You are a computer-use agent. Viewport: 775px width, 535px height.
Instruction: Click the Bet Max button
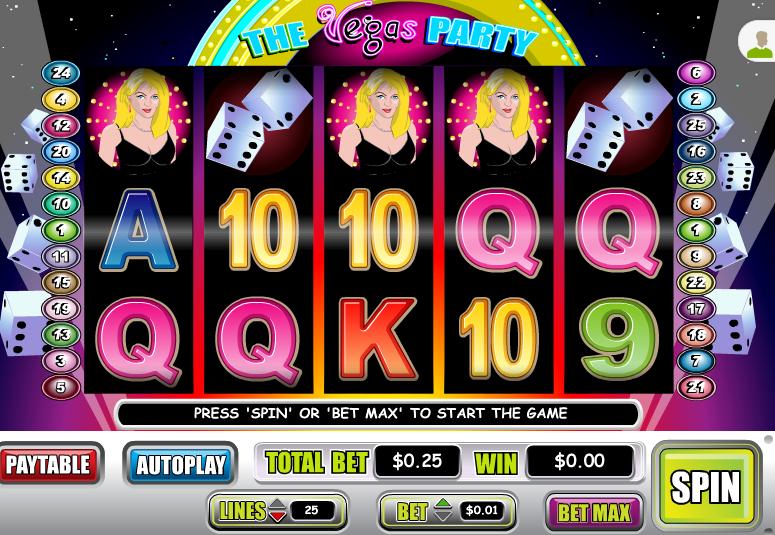point(594,512)
